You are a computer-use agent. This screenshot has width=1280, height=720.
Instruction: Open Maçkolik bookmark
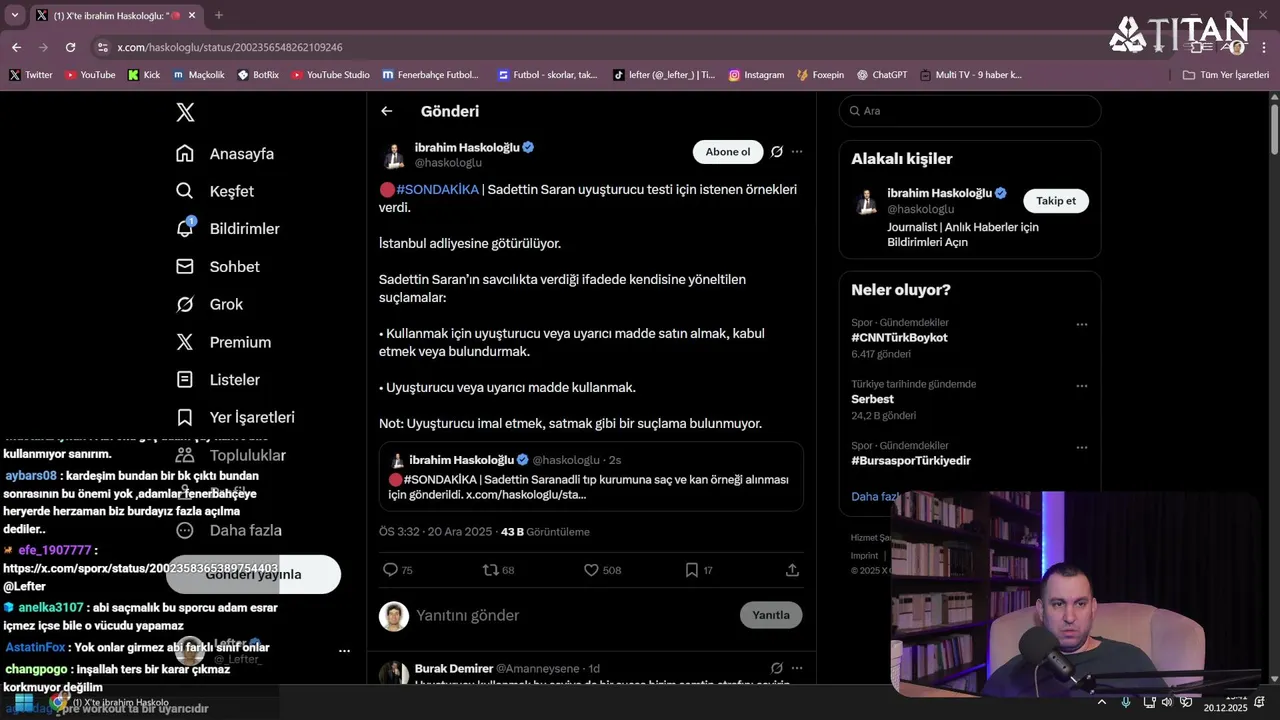coord(199,75)
